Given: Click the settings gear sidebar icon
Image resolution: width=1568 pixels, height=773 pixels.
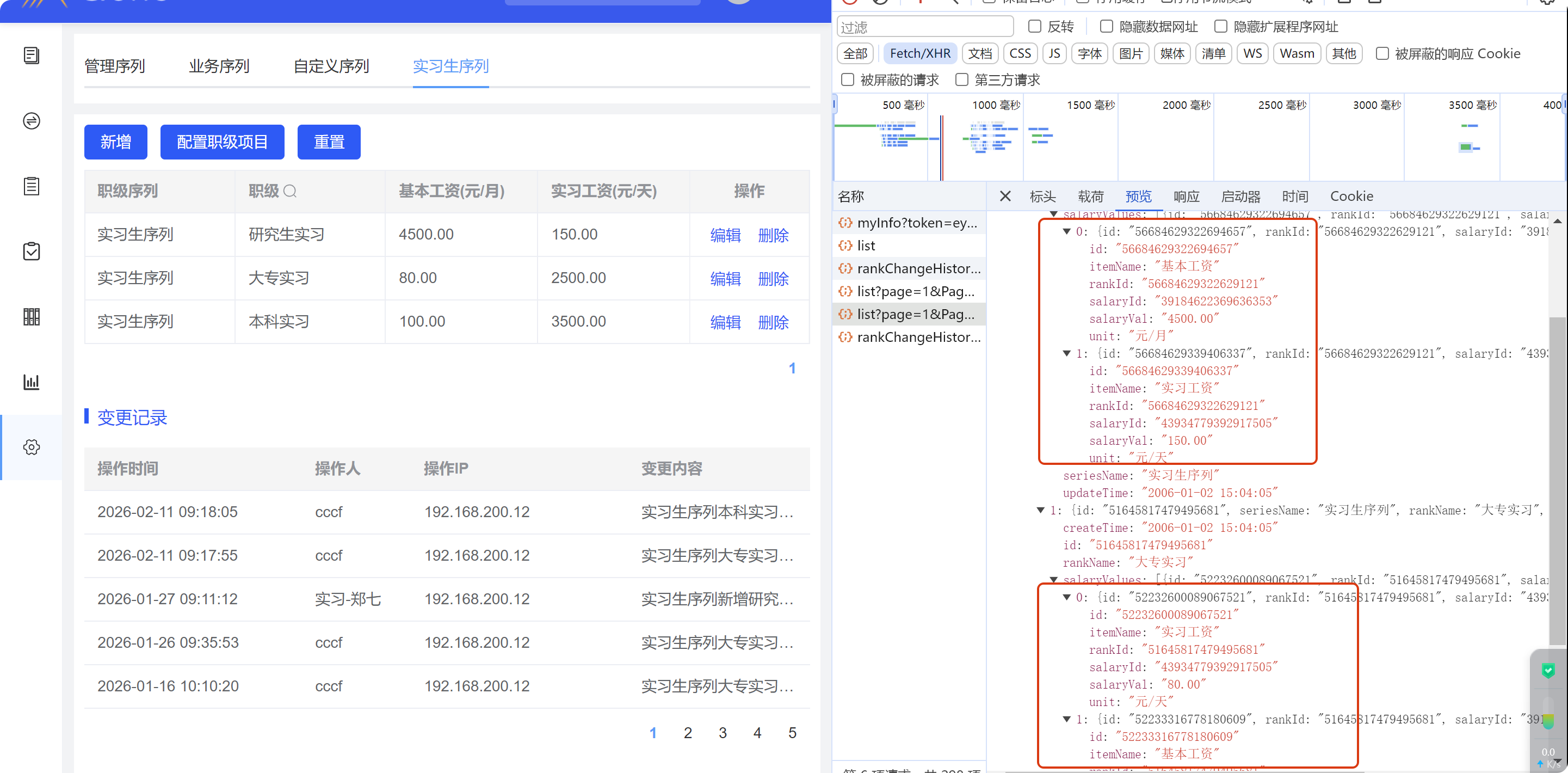Looking at the screenshot, I should 32,447.
